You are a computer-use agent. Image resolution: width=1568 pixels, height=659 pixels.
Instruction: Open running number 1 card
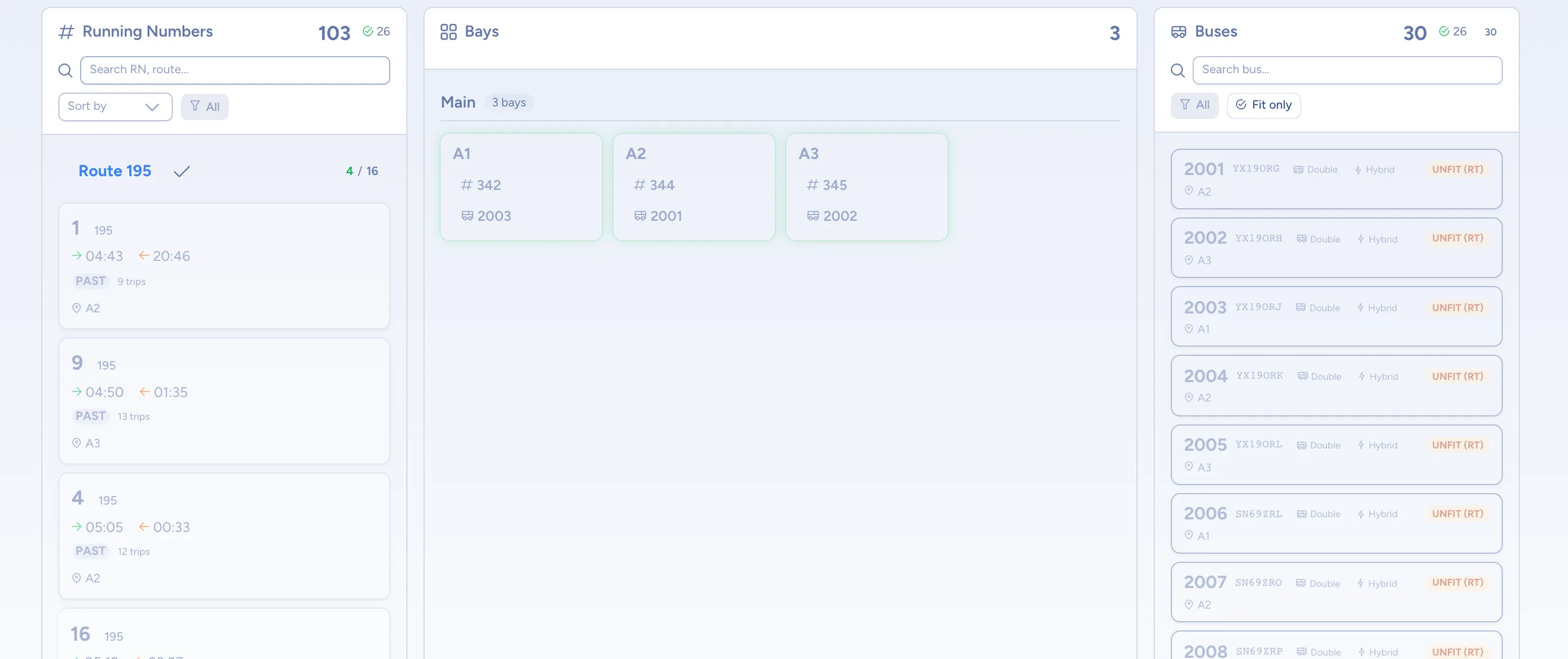coord(224,266)
